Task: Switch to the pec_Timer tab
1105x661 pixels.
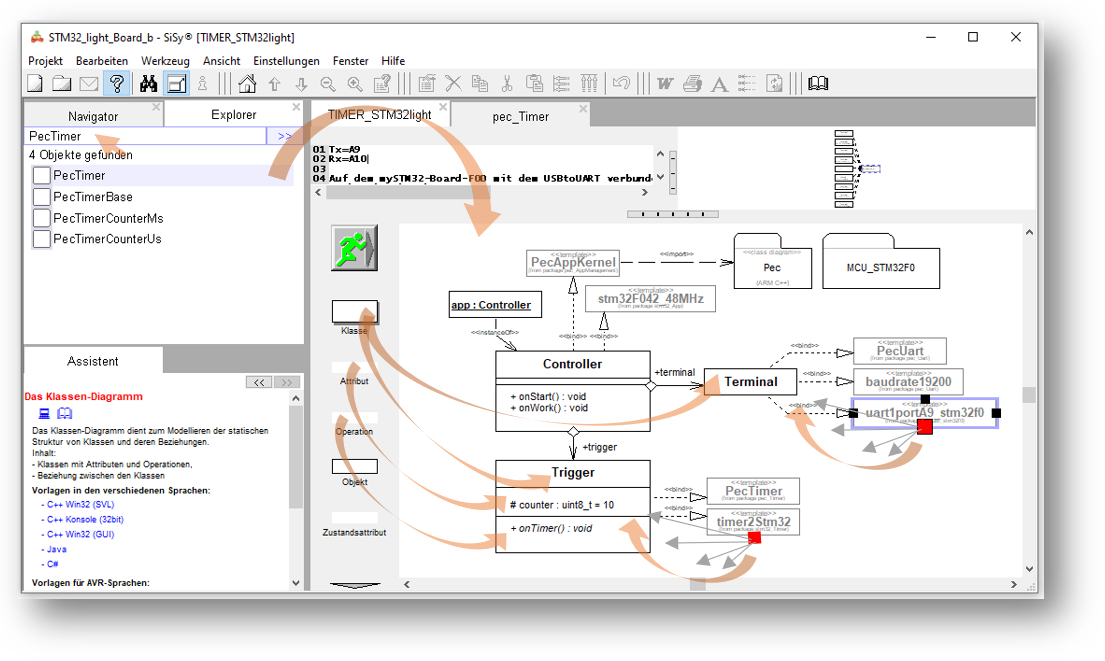Action: [x=520, y=117]
